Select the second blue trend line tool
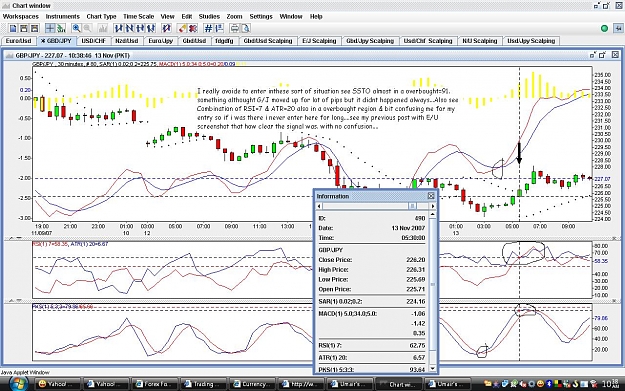Image resolution: width=625 pixels, height=391 pixels. pos(129,28)
